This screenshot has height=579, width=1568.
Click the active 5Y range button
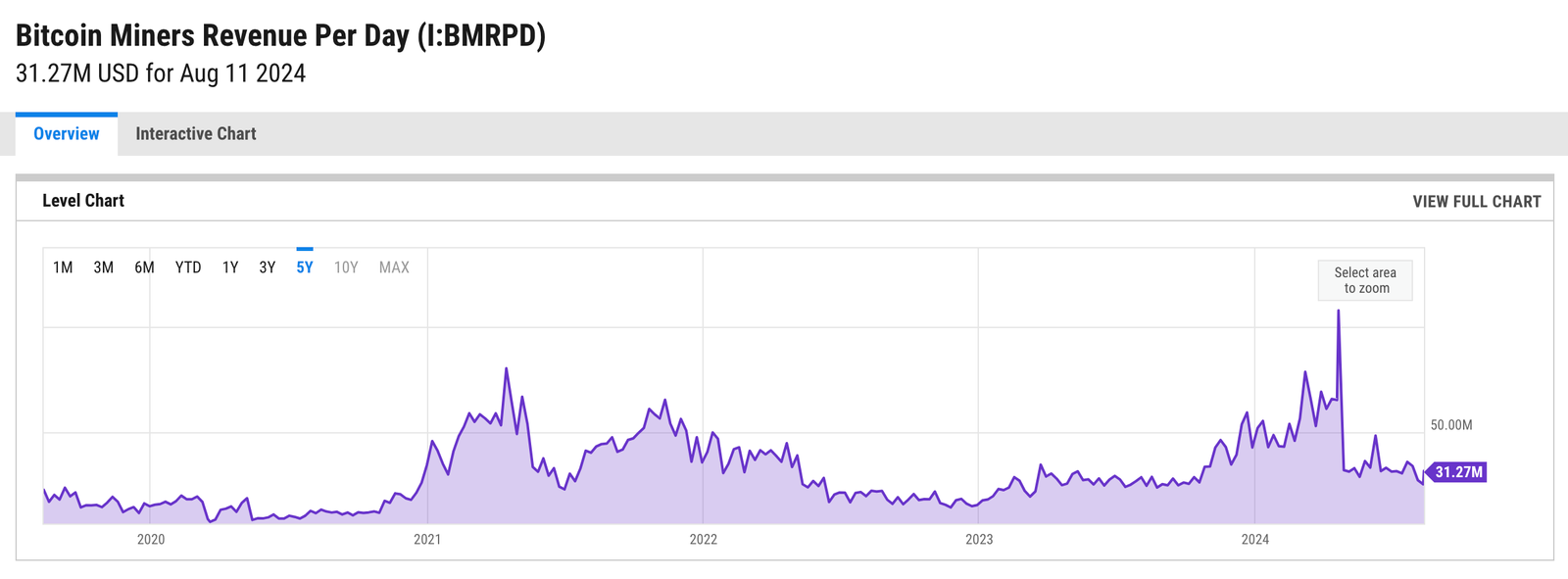point(305,267)
